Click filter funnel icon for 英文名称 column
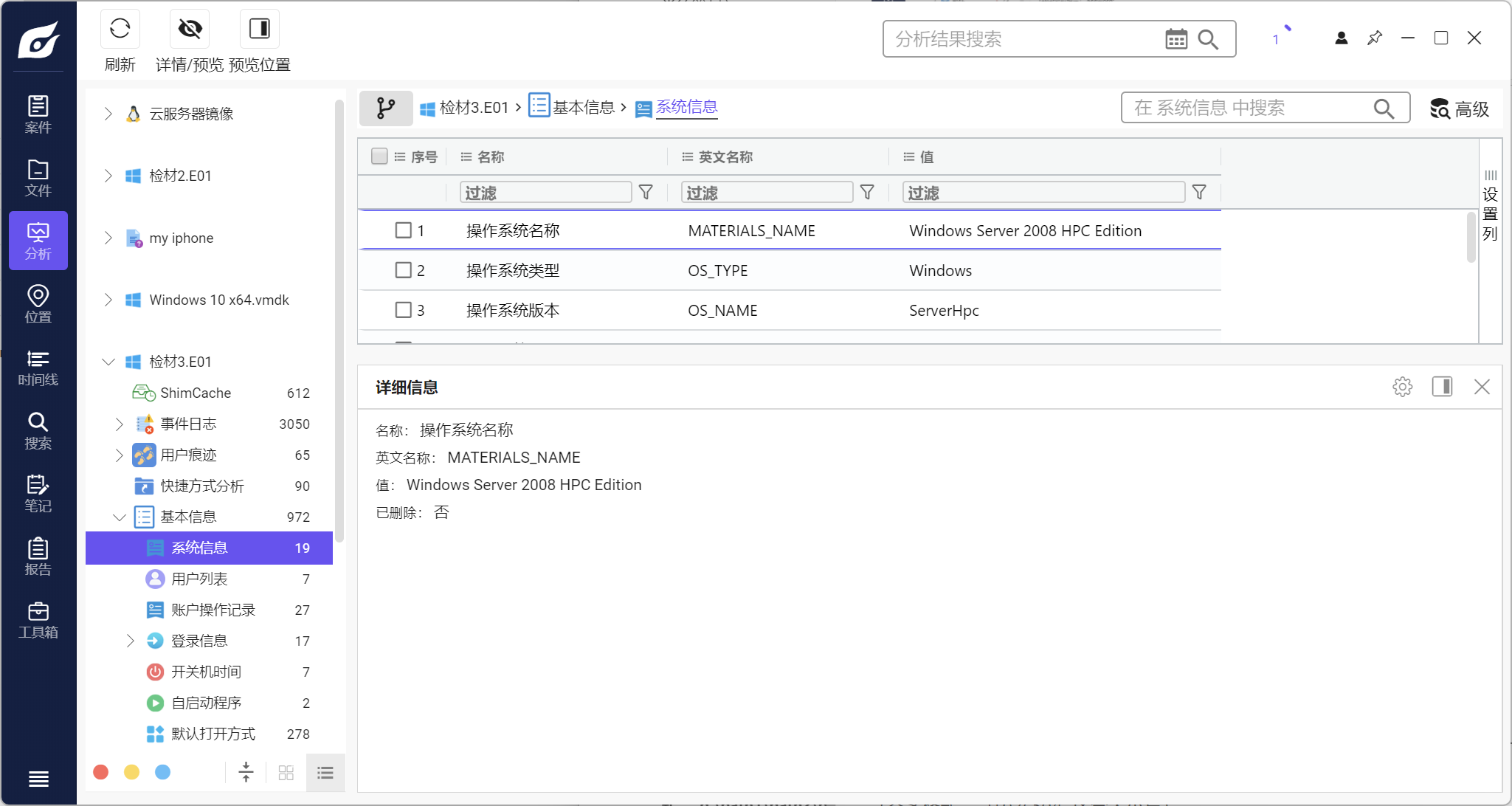1512x806 pixels. tap(868, 193)
